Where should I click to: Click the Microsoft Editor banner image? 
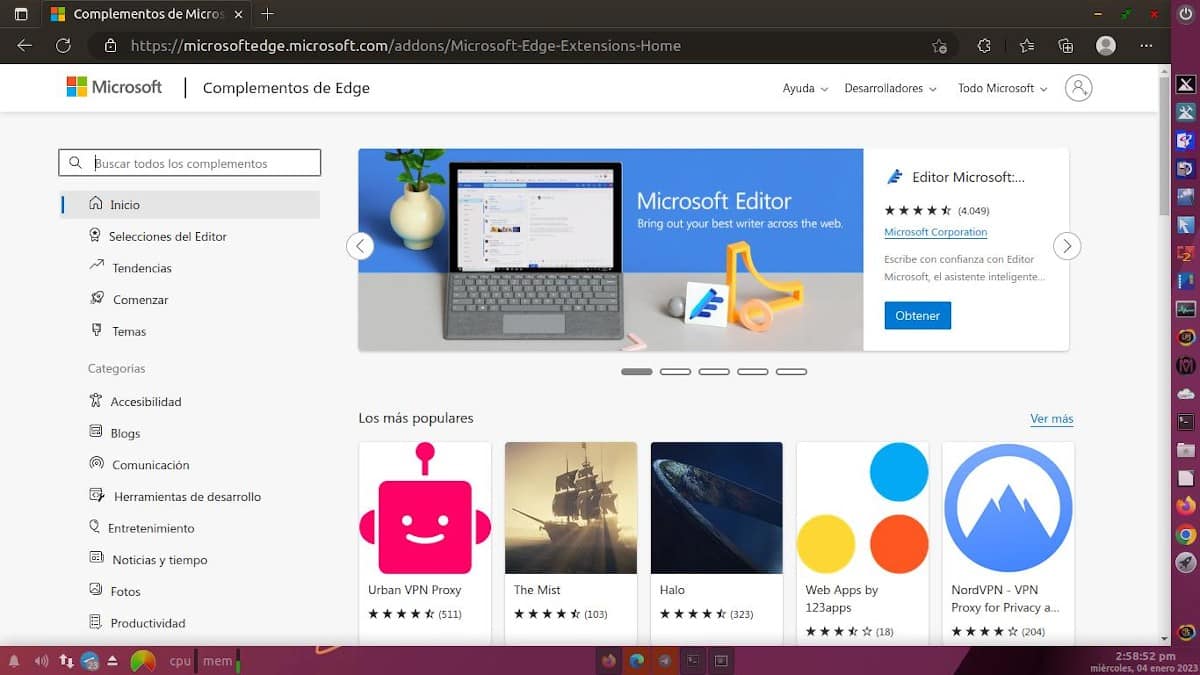click(610, 250)
